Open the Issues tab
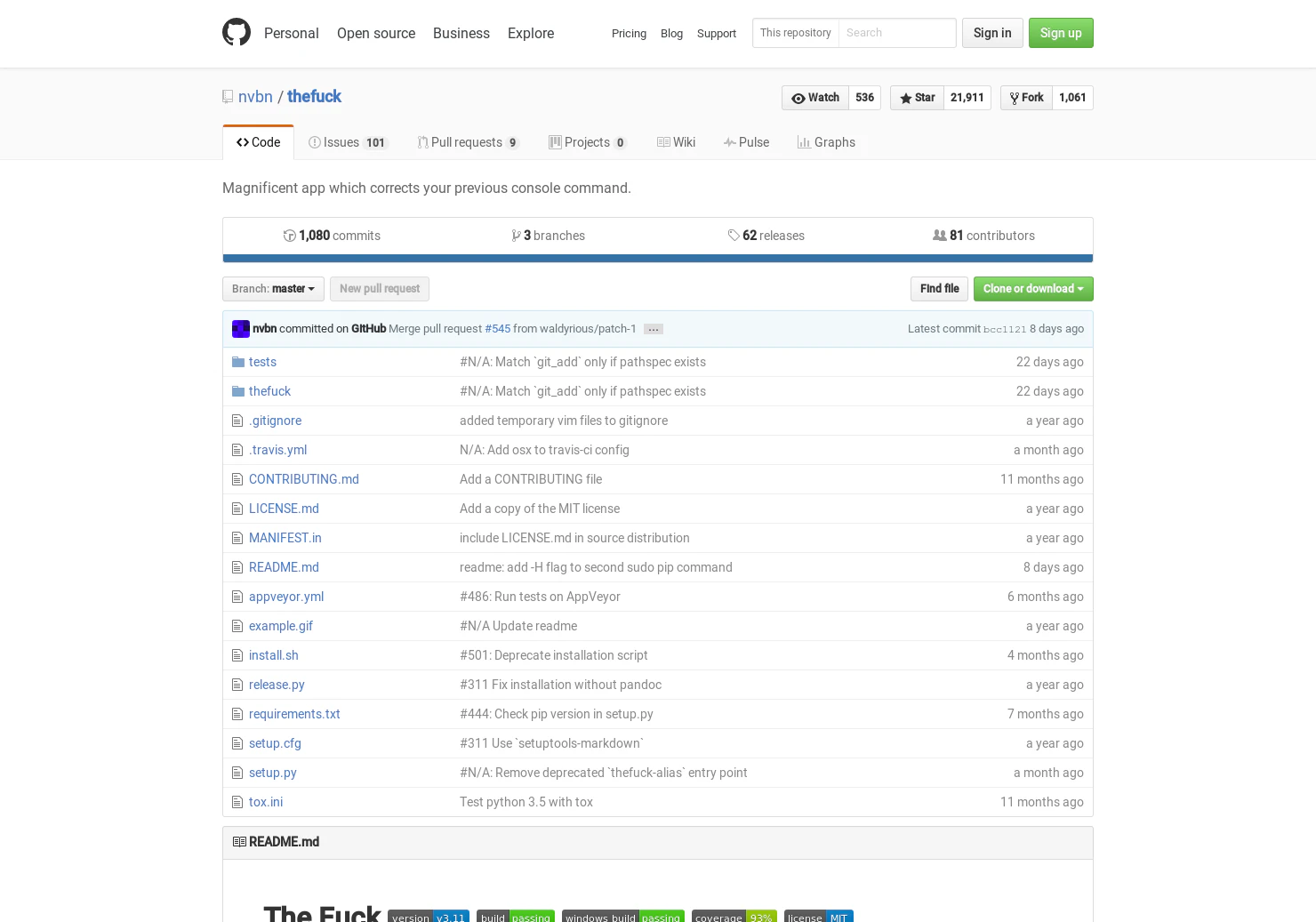Screen dimensions: 1316x922 tap(349, 142)
